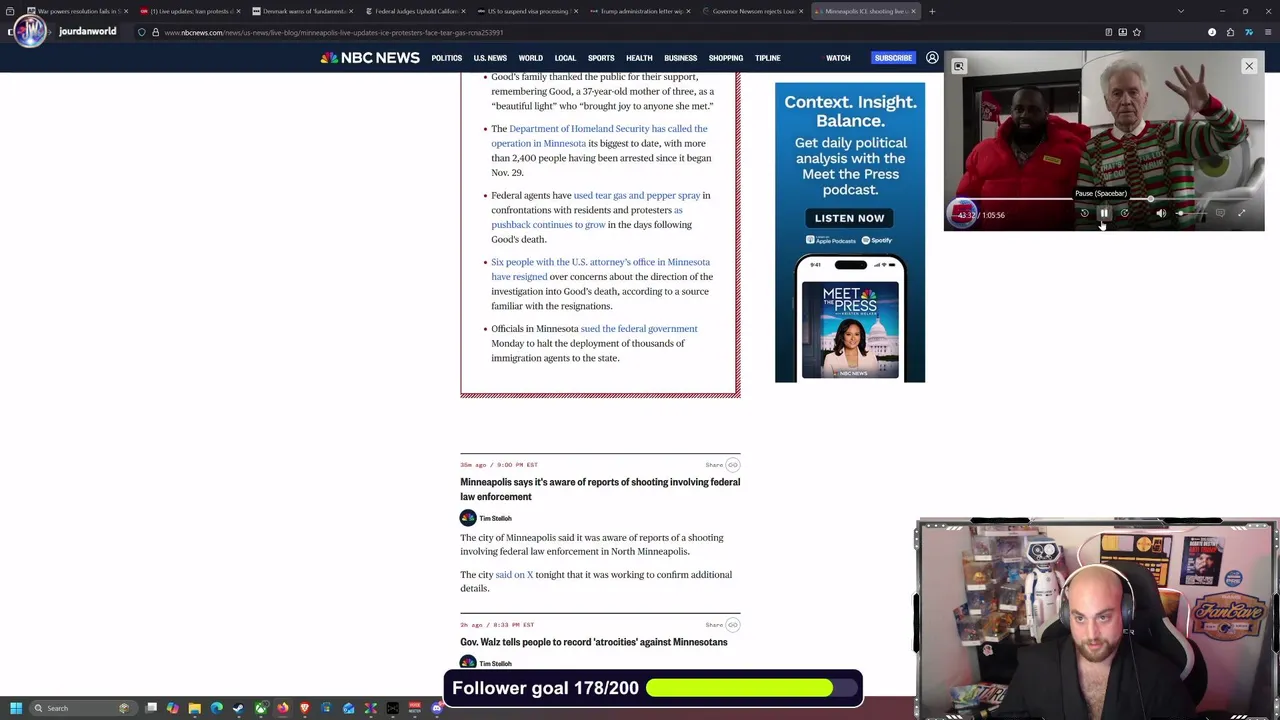Screen dimensions: 1280x720
Task: Send PiP video back to its tab
Action: (x=959, y=66)
